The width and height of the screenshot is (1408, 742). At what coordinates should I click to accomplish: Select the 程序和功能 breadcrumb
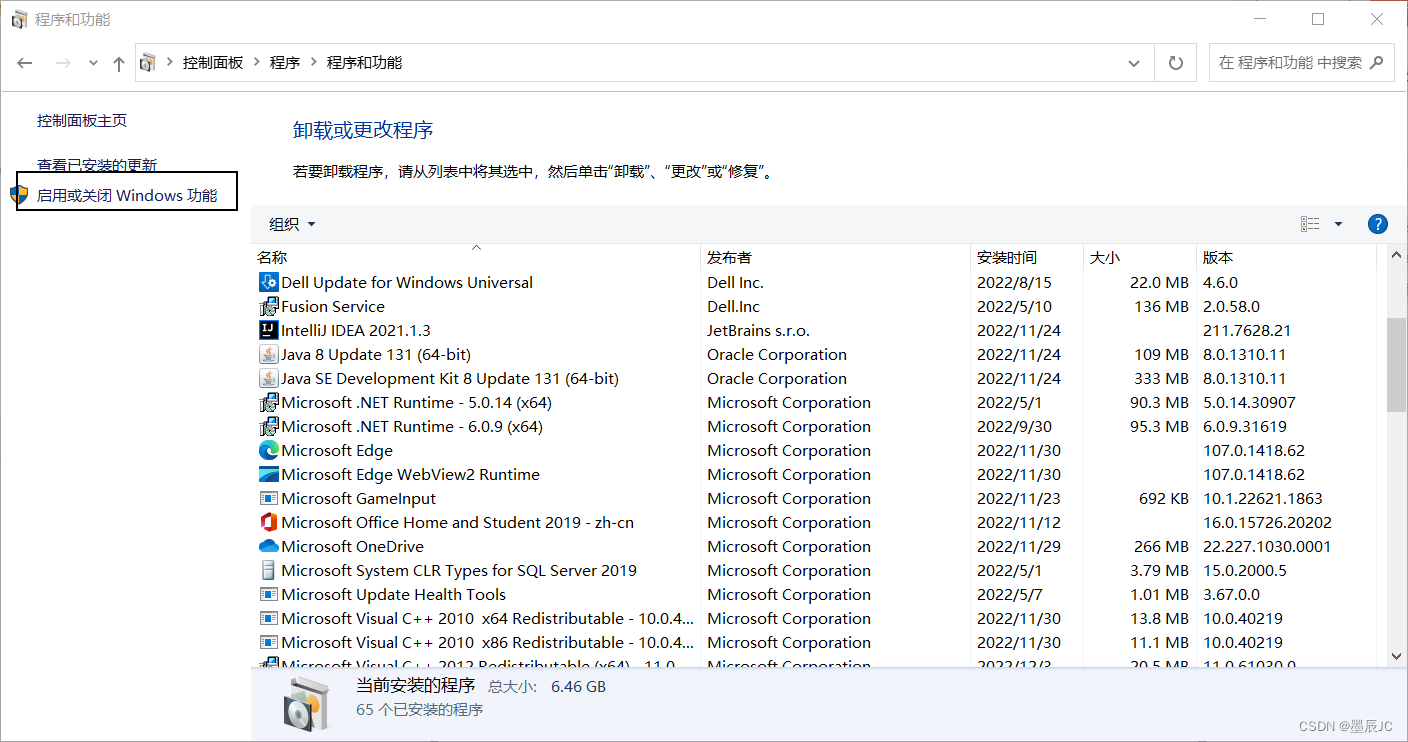tap(365, 63)
